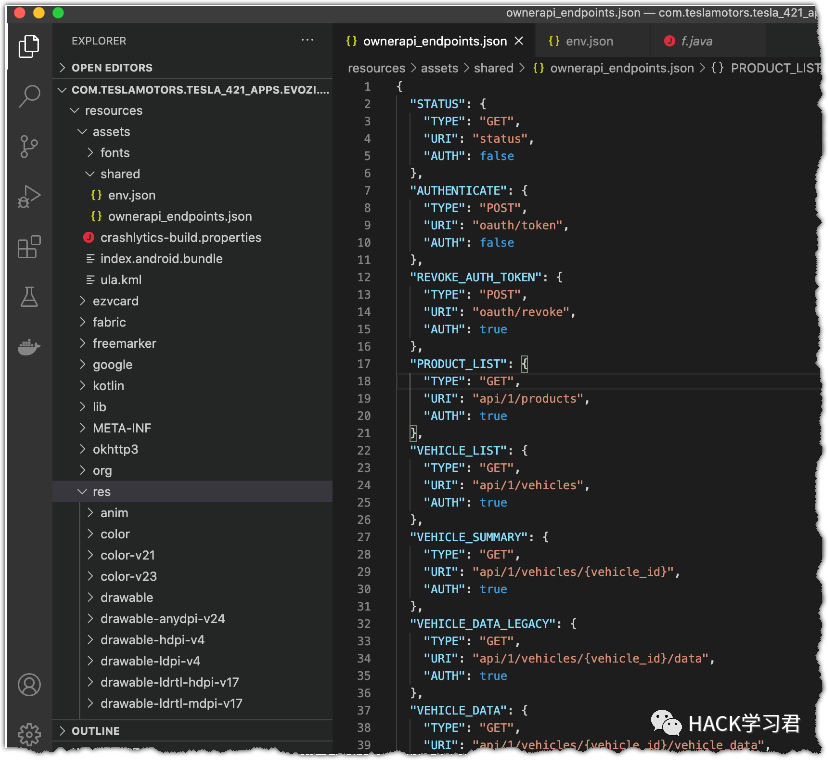Click JSON icon beside ownerapi_endpoints.json in tree

[x=96, y=216]
